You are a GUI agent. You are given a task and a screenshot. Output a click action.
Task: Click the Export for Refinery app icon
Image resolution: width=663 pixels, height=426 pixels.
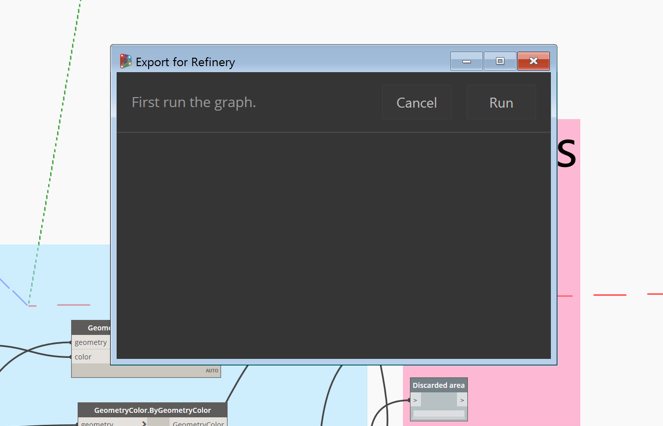(126, 61)
